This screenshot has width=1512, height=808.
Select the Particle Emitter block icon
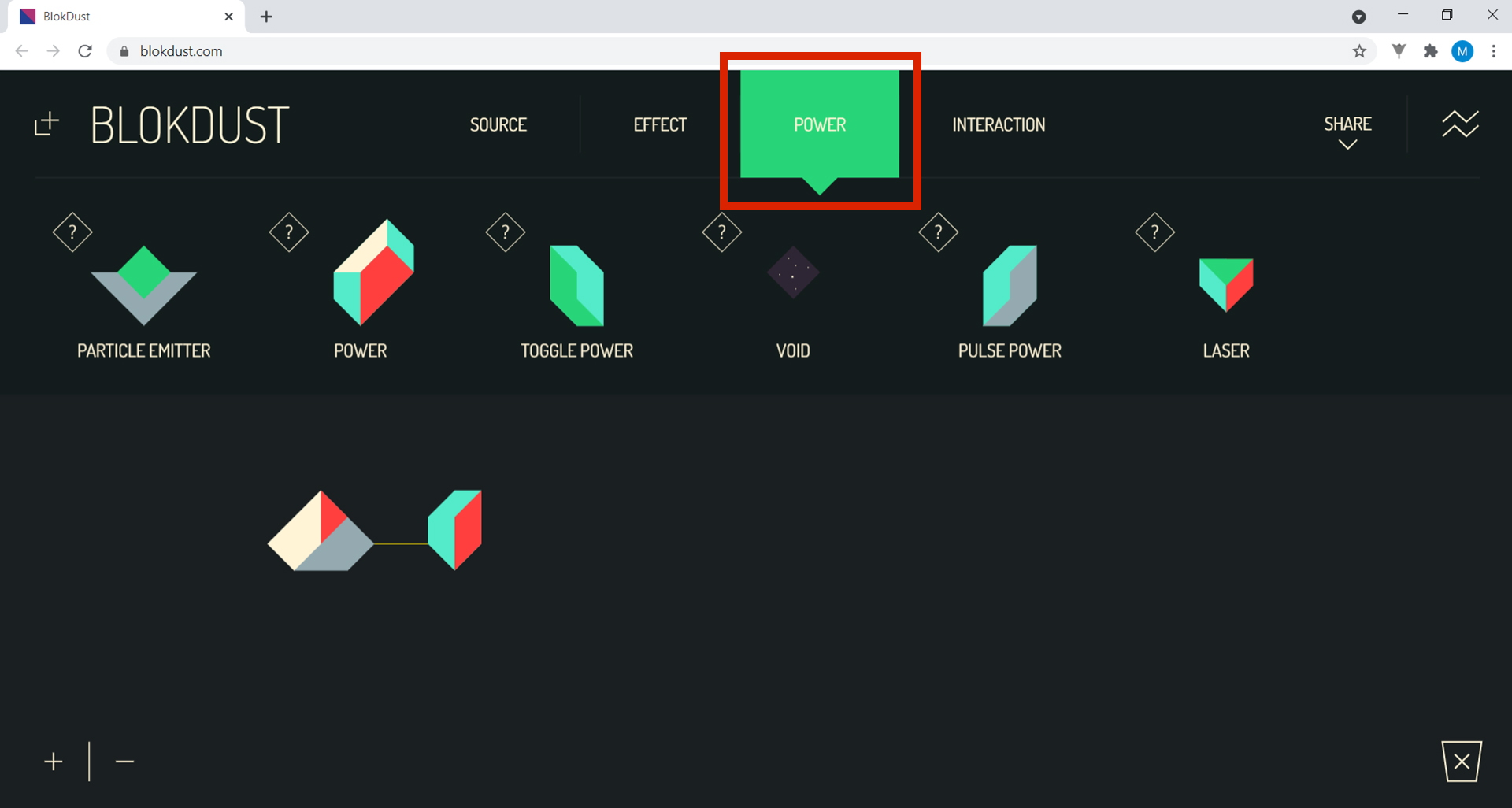[143, 286]
